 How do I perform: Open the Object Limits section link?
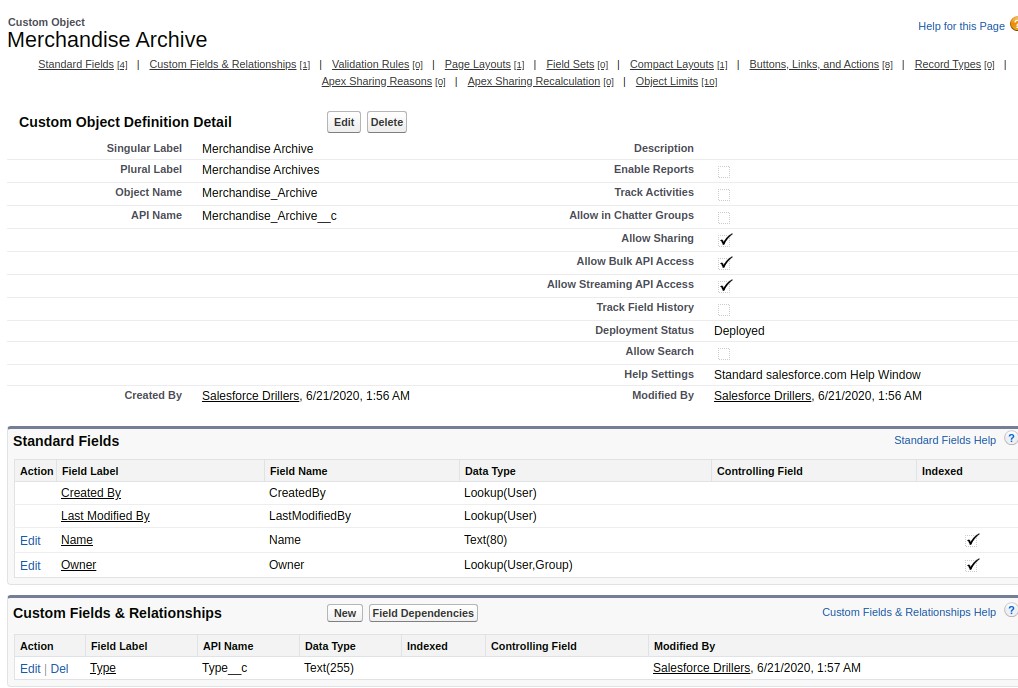(667, 81)
